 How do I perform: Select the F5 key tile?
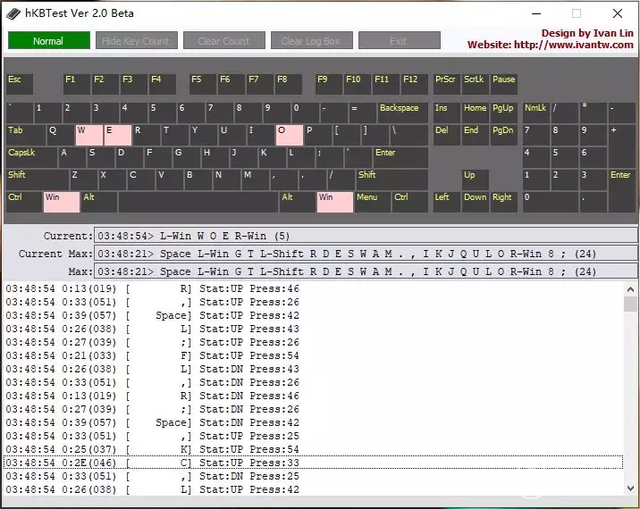point(203,84)
